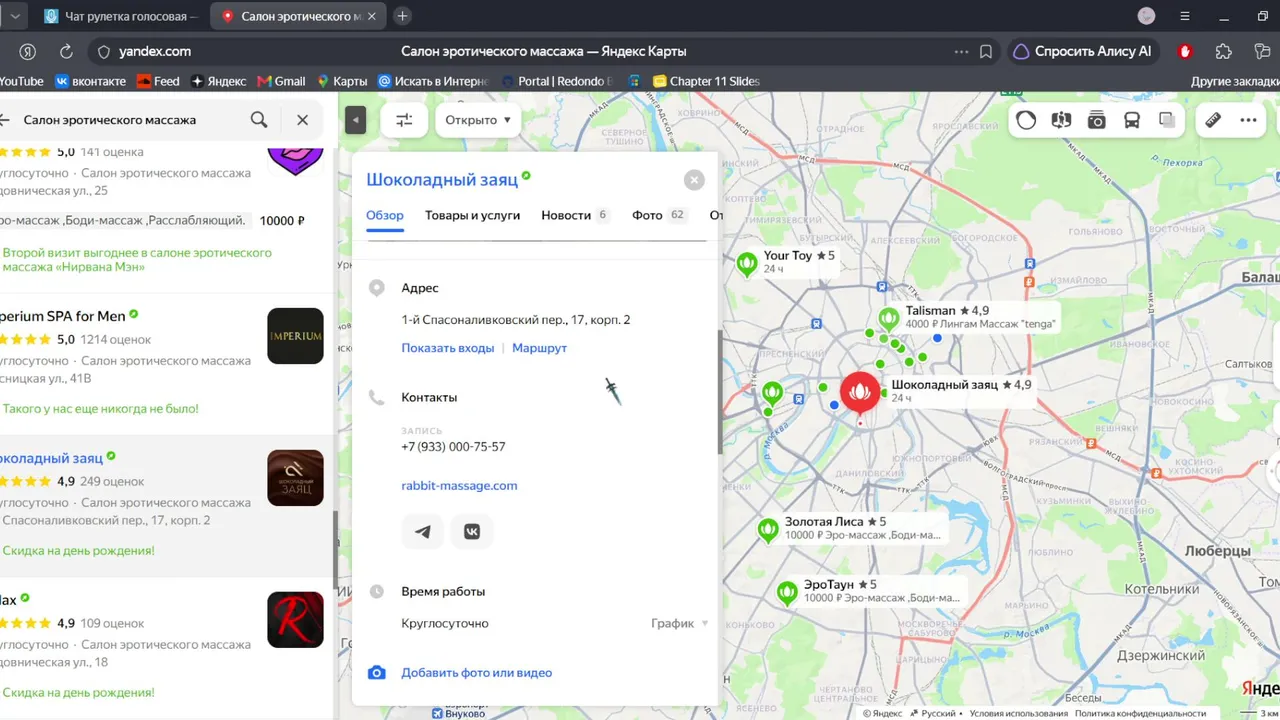Select the ЭроТаун map marker
1280x720 pixels.
point(788,593)
